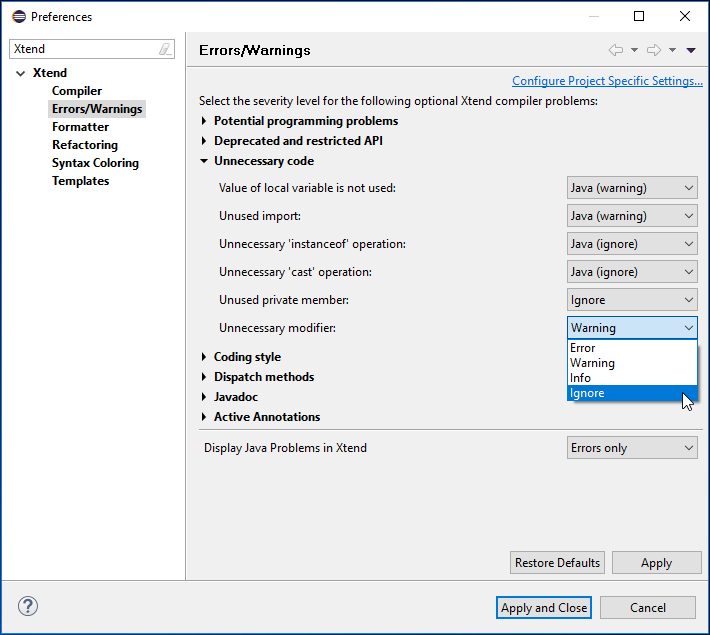The image size is (710, 635).
Task: Choose Warning in the dropdown list
Action: point(632,363)
